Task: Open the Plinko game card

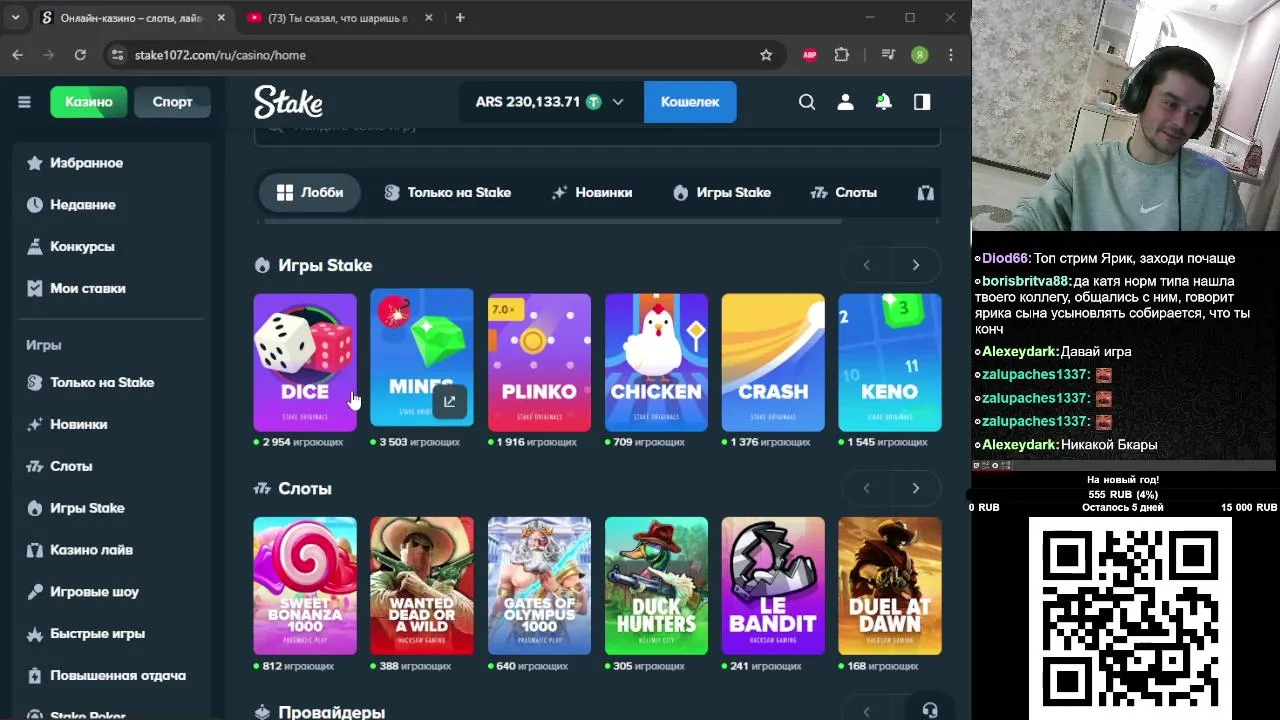Action: coord(539,362)
